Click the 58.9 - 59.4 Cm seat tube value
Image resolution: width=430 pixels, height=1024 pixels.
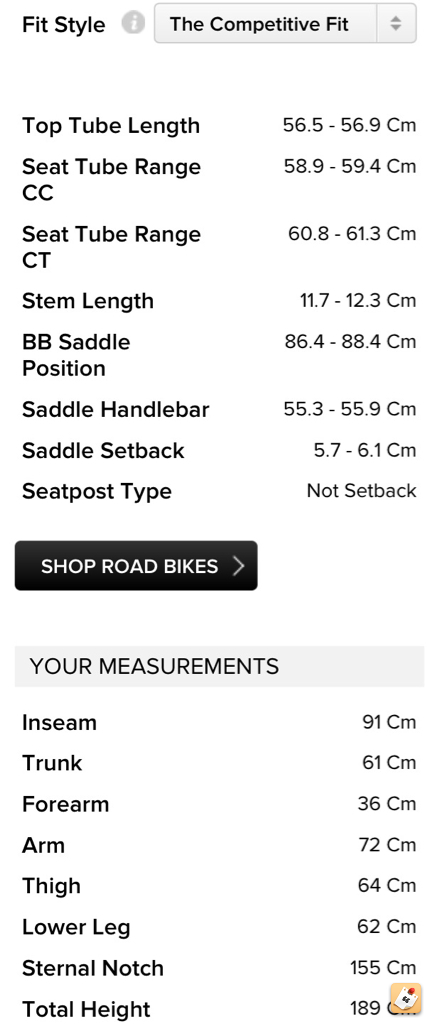350,167
